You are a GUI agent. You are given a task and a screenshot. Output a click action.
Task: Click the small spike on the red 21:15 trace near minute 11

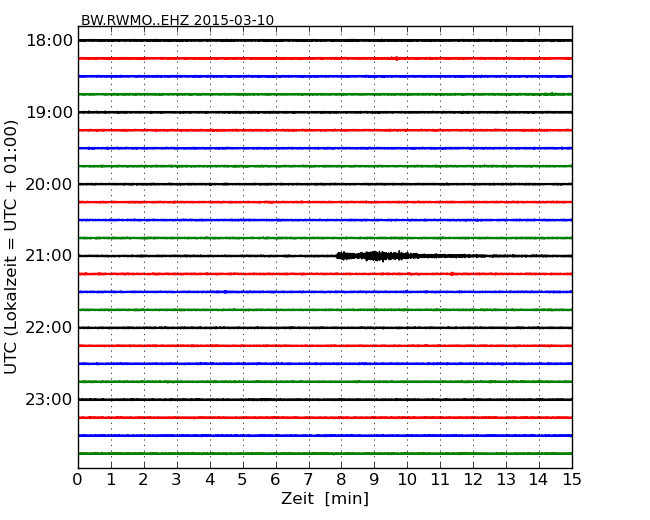(452, 274)
